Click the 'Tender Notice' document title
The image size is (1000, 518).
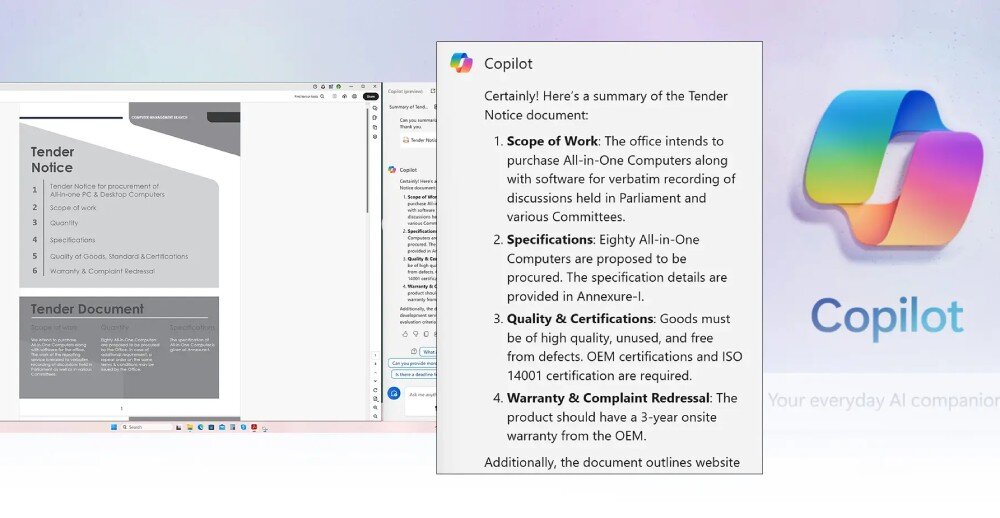pyautogui.click(x=52, y=159)
